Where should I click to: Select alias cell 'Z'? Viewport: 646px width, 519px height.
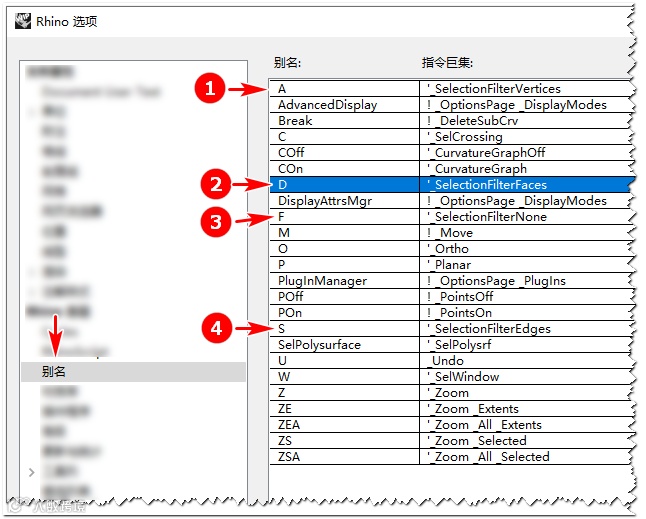[x=344, y=393]
